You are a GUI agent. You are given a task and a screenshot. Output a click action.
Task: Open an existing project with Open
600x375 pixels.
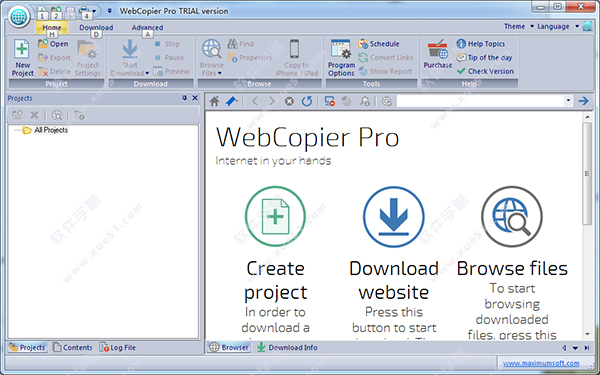pyautogui.click(x=53, y=44)
